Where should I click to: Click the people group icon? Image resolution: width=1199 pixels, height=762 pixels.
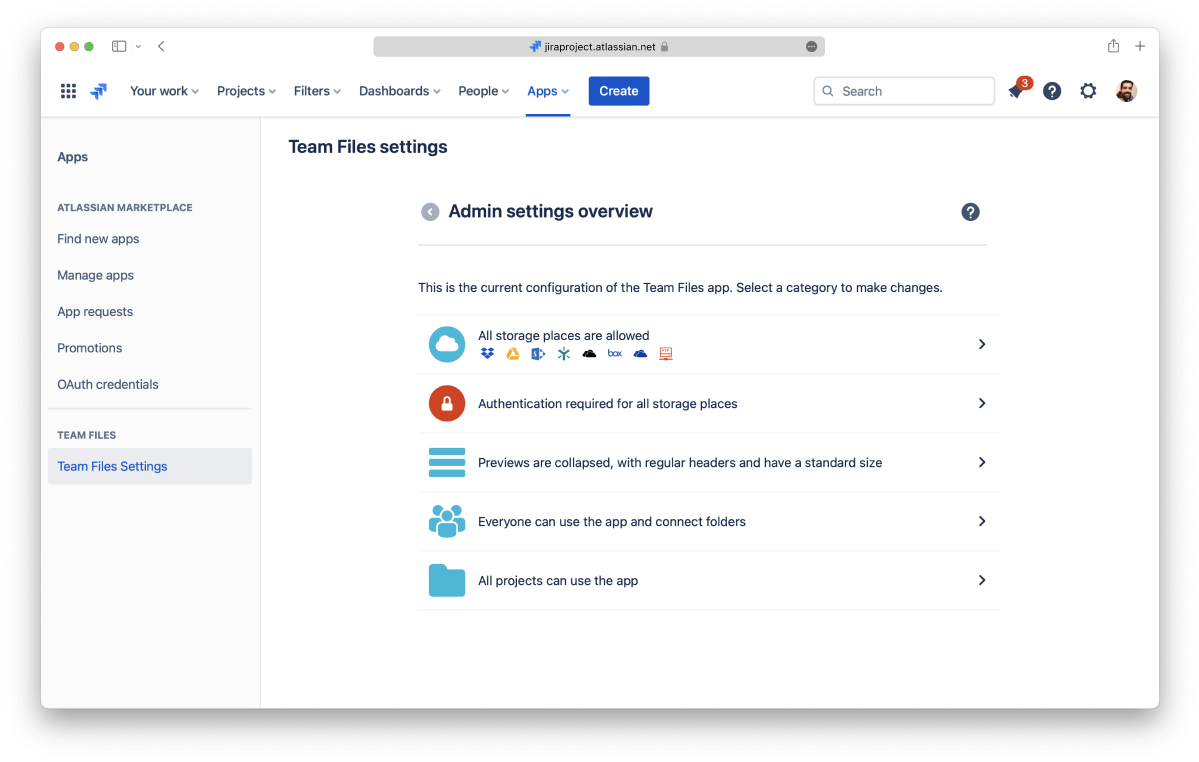[447, 521]
